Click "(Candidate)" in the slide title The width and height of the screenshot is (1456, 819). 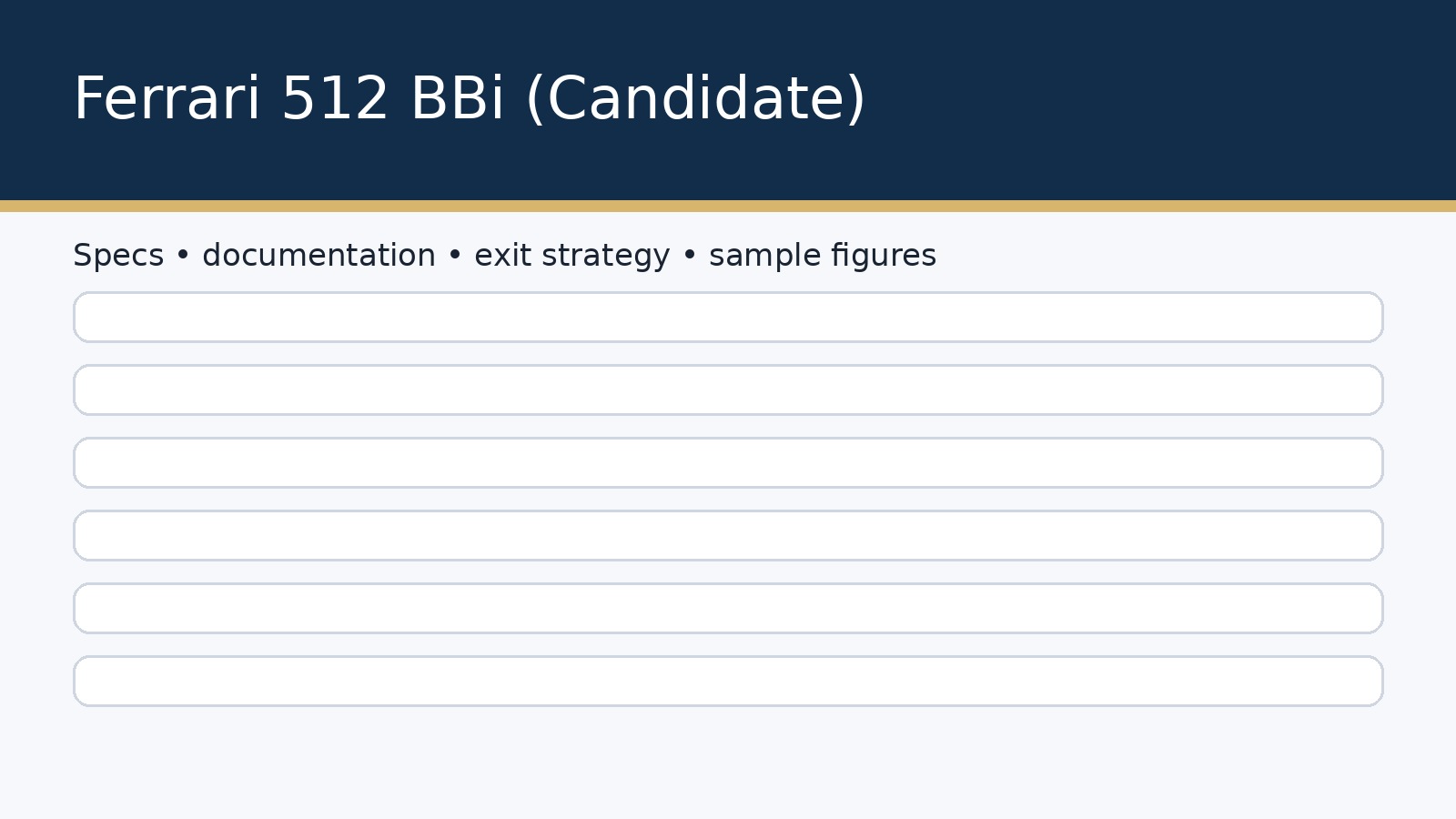coord(695,99)
